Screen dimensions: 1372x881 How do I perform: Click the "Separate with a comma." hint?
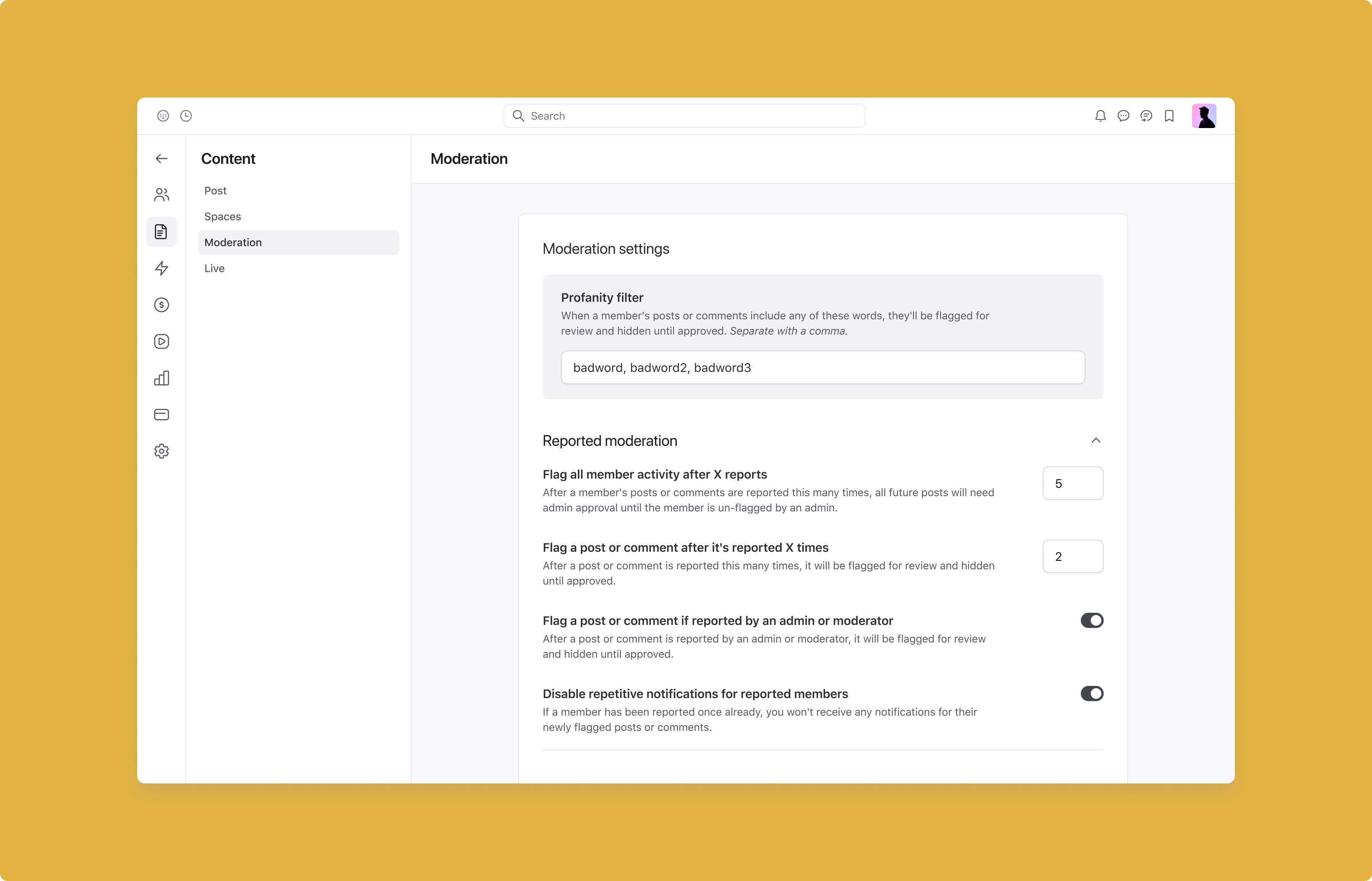789,331
